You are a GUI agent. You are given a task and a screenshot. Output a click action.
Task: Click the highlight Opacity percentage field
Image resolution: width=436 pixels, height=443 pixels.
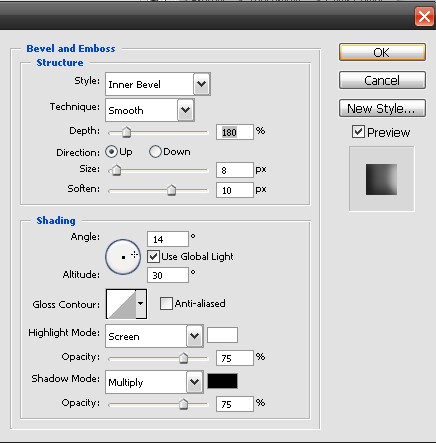pyautogui.click(x=235, y=358)
